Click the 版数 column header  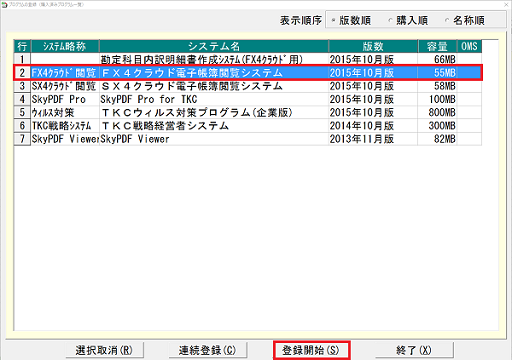pos(373,46)
